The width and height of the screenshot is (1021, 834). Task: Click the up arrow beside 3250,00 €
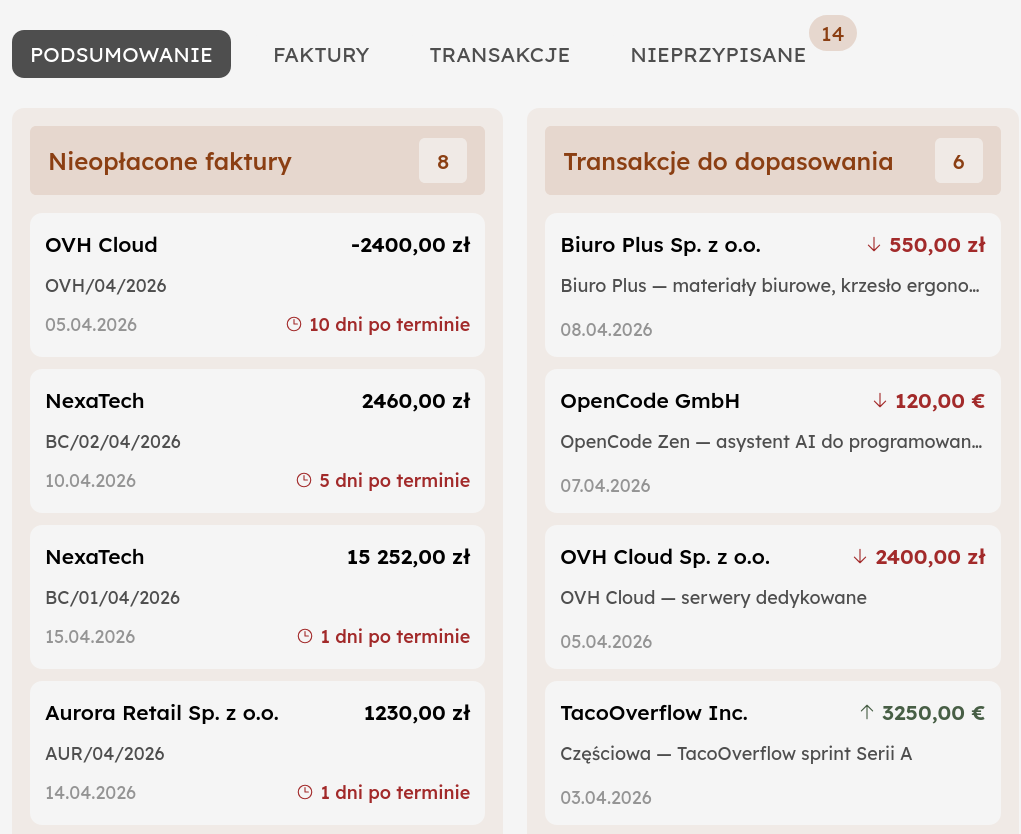[x=866, y=713]
